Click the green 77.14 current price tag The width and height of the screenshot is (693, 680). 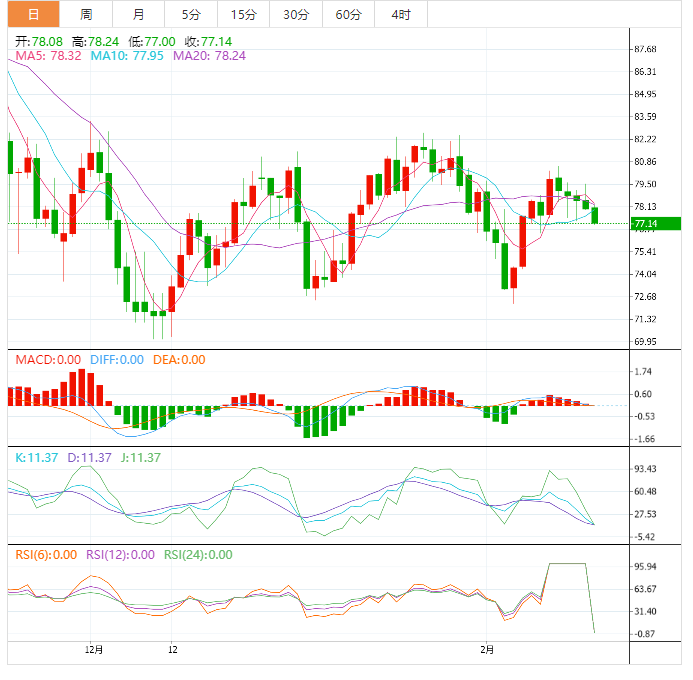645,224
